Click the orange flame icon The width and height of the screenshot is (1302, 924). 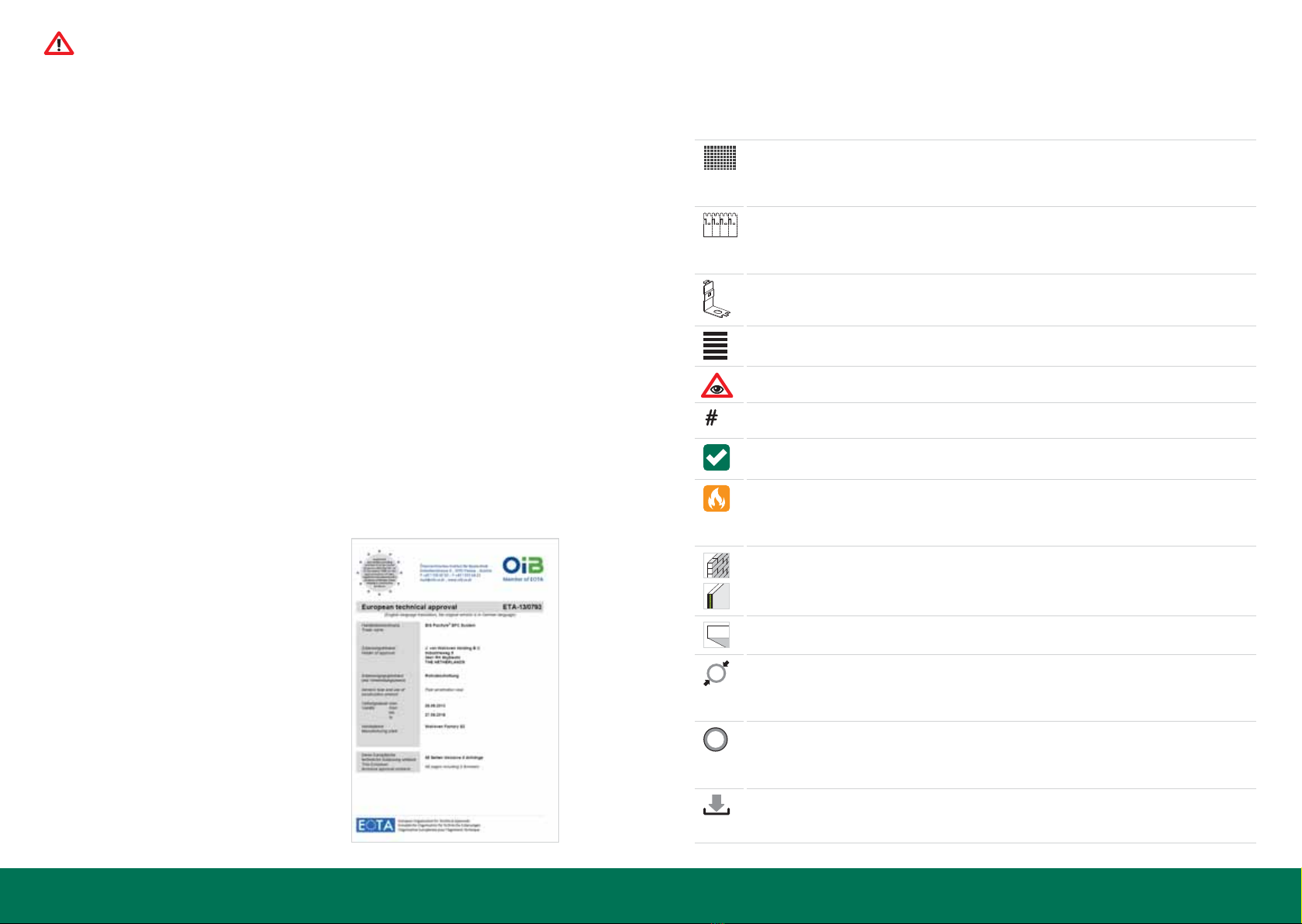717,498
